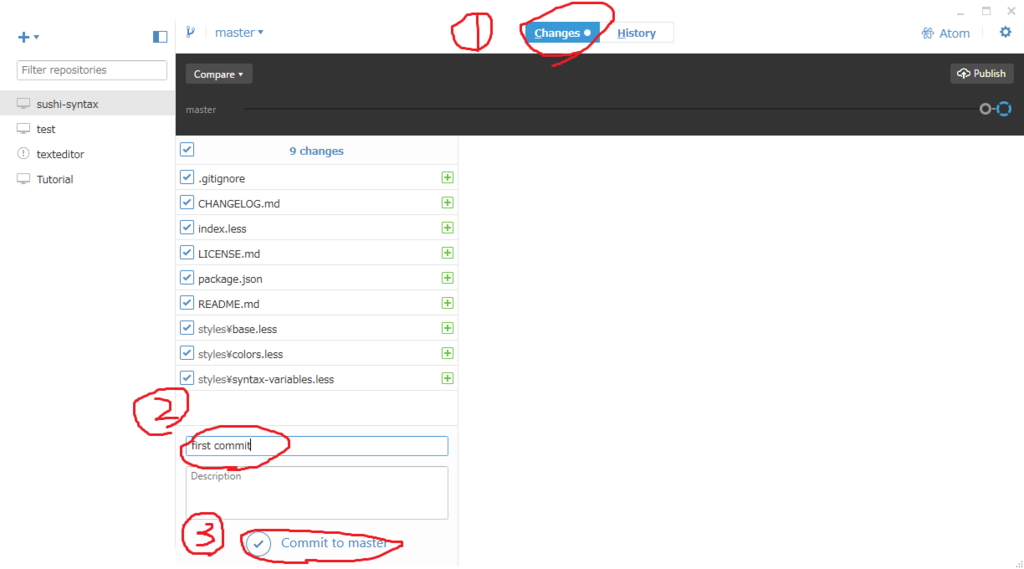Uncheck the README.md checkbox
Screen dimensions: 1024x569
[x=187, y=302]
